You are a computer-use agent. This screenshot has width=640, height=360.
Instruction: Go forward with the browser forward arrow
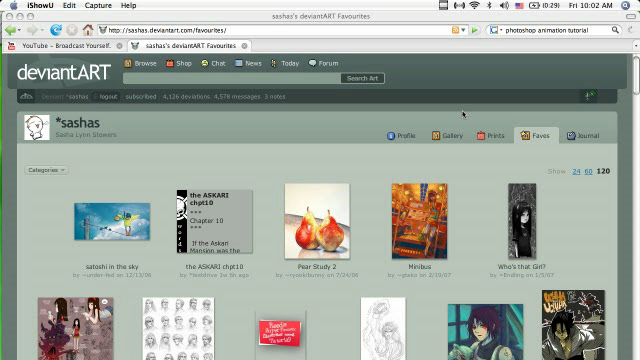32,30
